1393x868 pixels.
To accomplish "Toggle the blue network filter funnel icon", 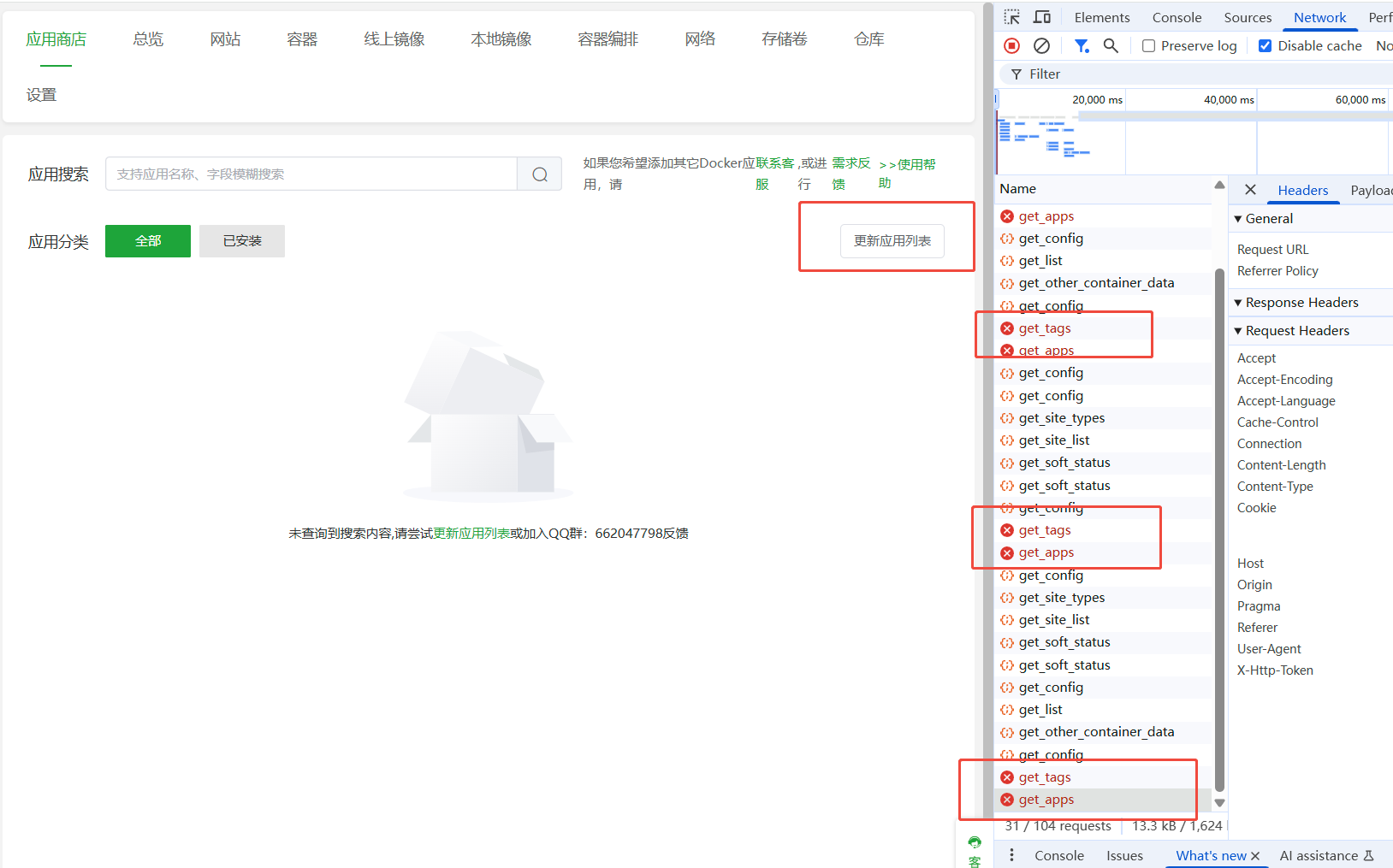I will pos(1082,45).
